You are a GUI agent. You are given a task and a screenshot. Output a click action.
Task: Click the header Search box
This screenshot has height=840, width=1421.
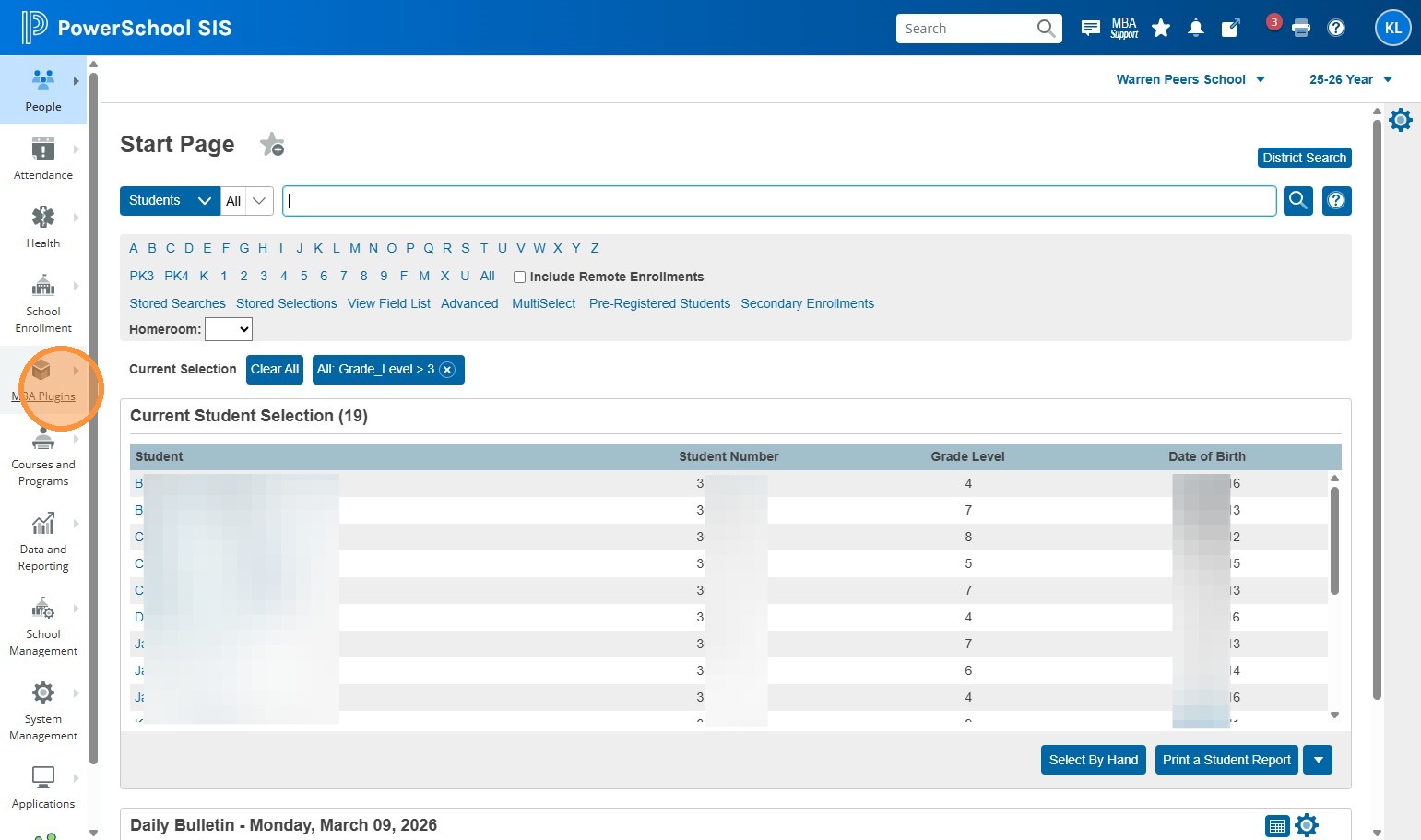click(979, 28)
